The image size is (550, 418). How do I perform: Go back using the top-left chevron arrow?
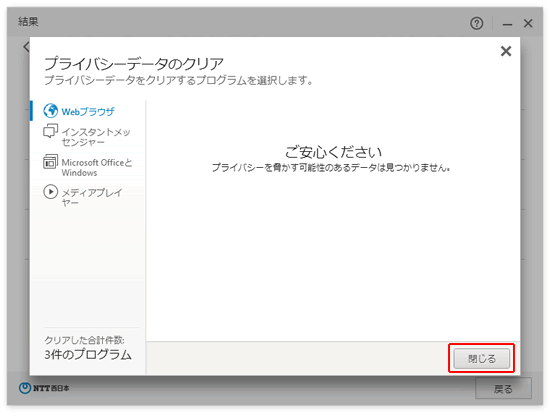[26, 47]
